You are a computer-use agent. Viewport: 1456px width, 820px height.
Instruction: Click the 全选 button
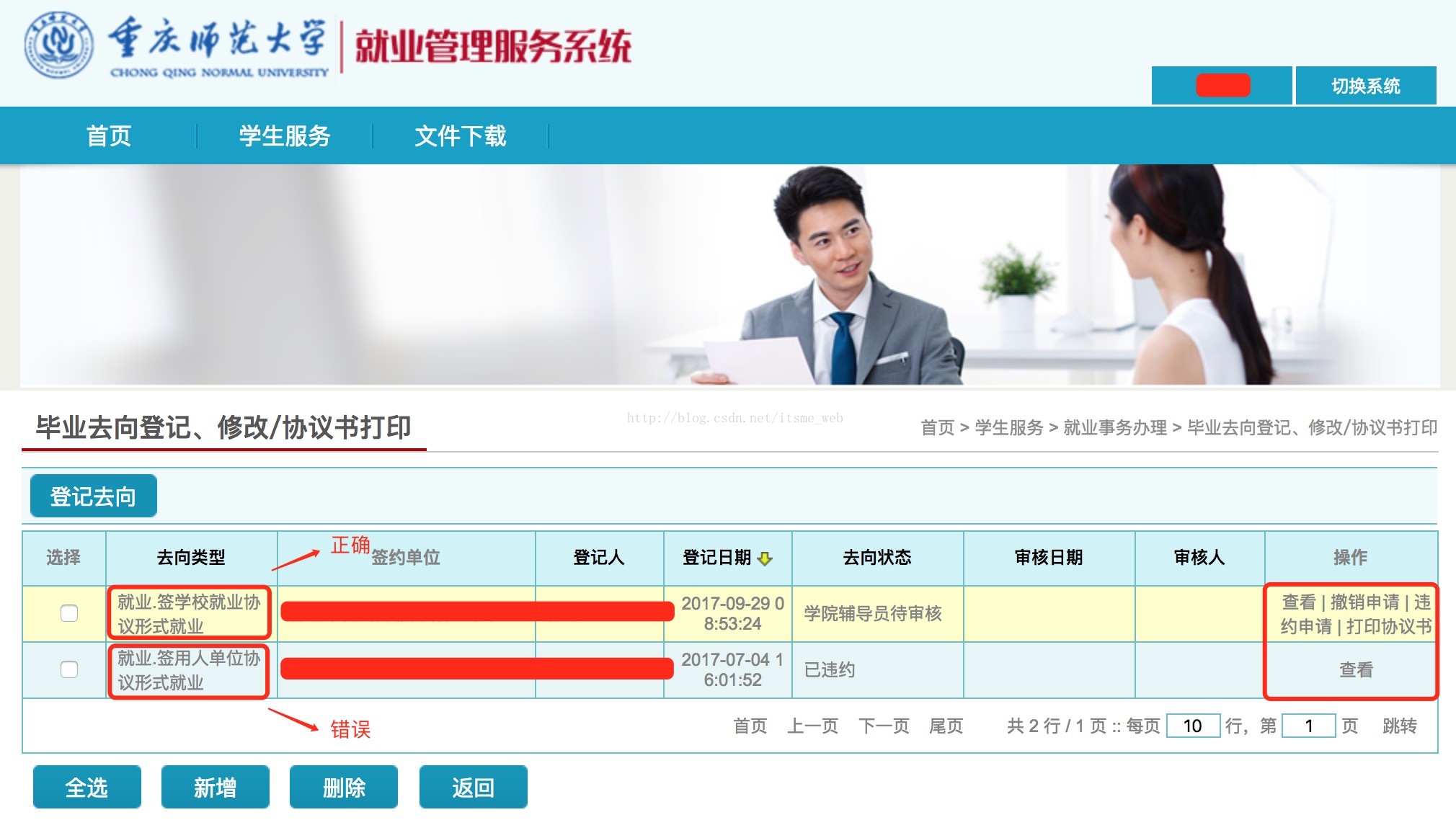pos(86,787)
